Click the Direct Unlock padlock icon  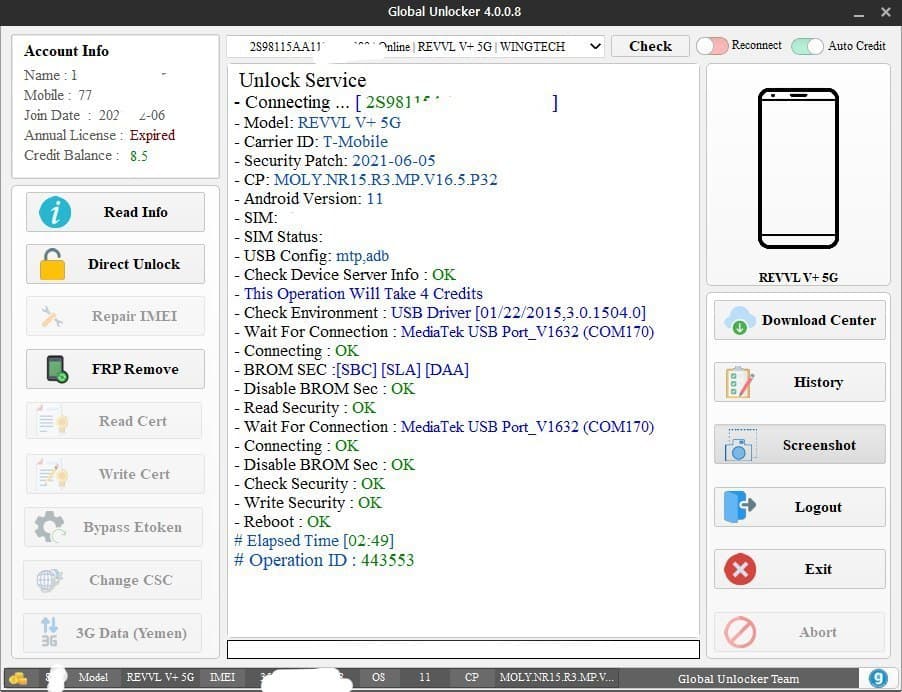click(52, 264)
